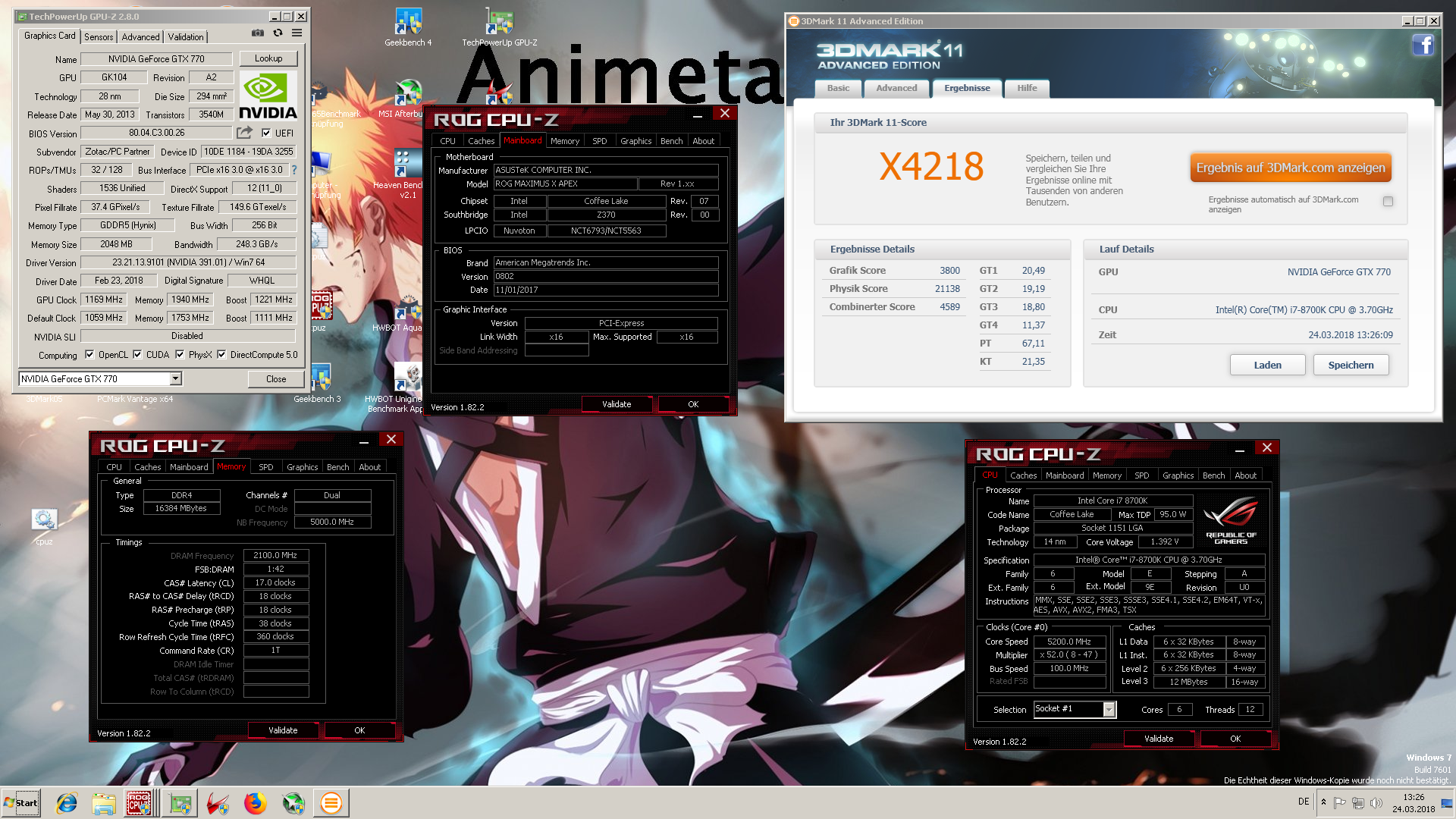The image size is (1456, 819).
Task: Click the taskbar clock showing 13:26
Action: (1414, 803)
